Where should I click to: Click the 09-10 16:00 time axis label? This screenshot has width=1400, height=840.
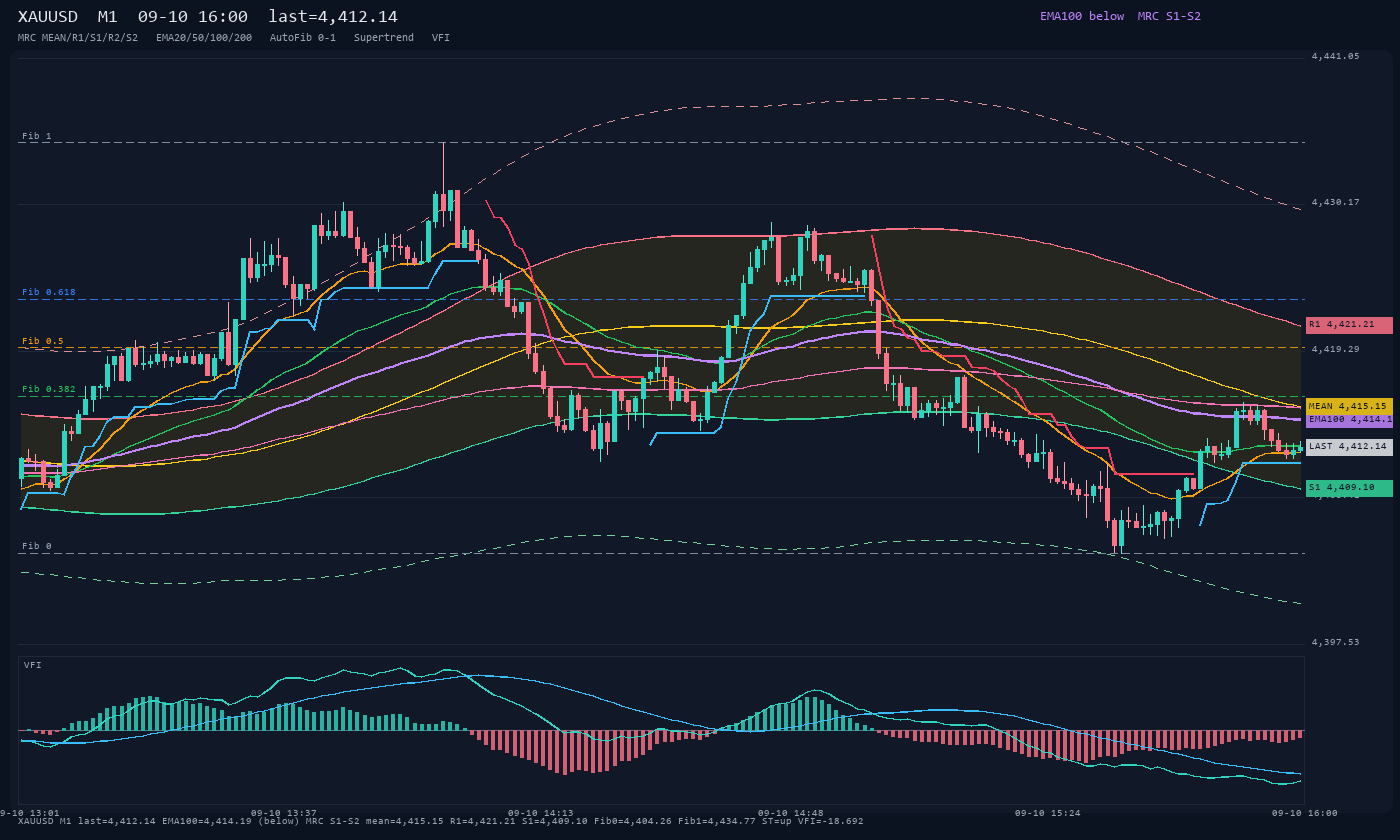tap(1305, 813)
